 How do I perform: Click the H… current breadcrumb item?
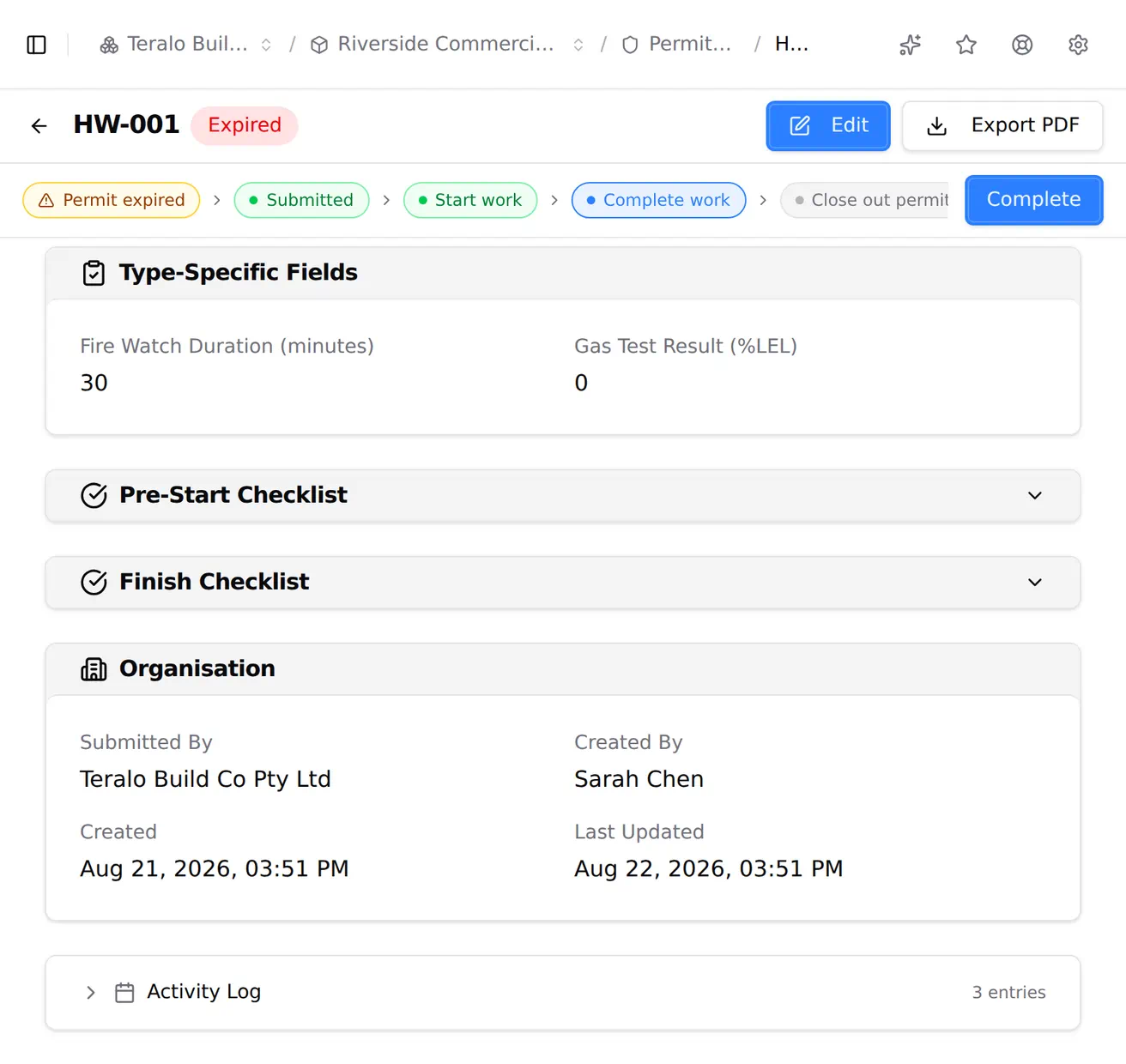click(791, 44)
